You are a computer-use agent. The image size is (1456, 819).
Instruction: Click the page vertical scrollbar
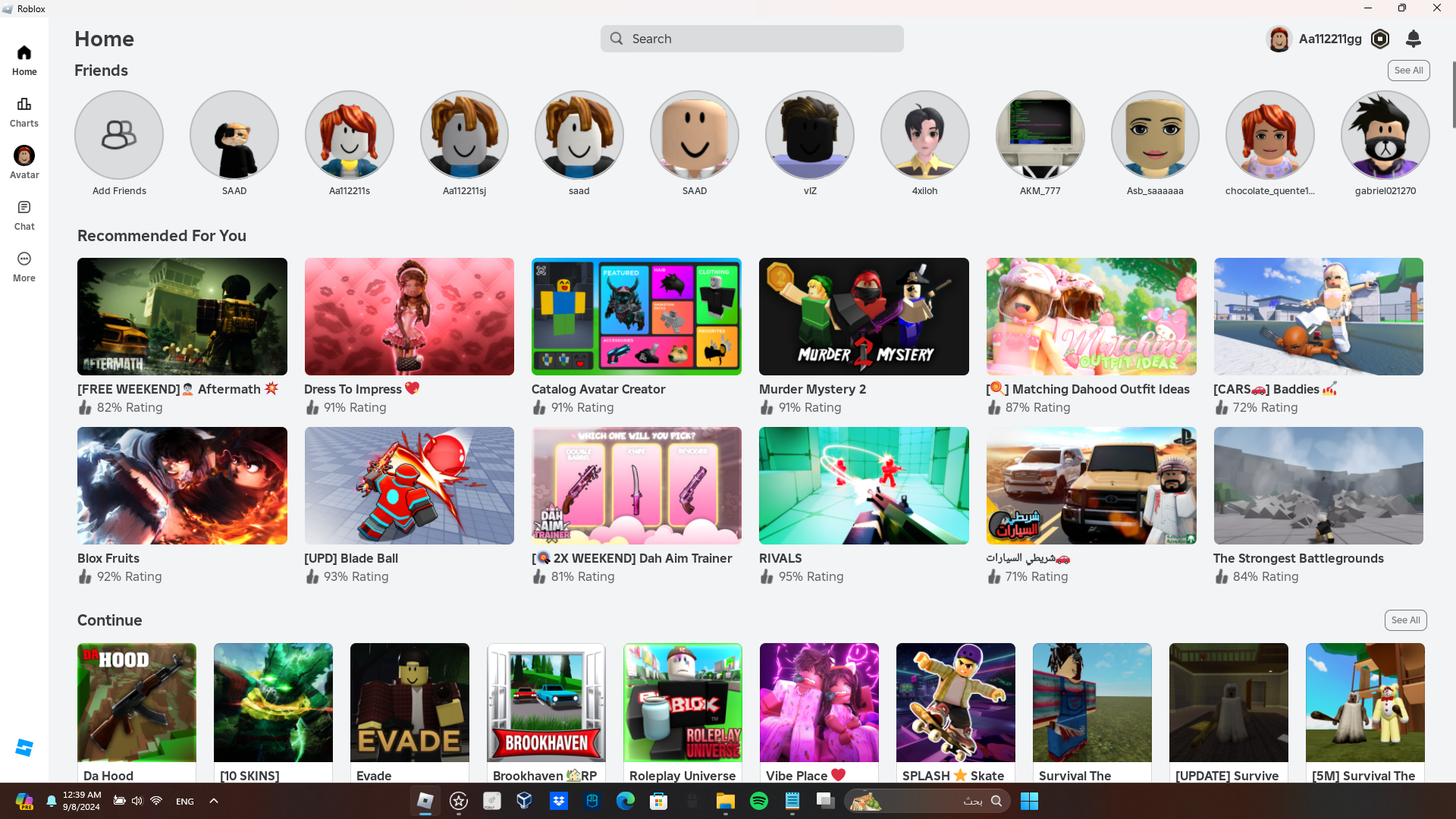tap(1453, 95)
